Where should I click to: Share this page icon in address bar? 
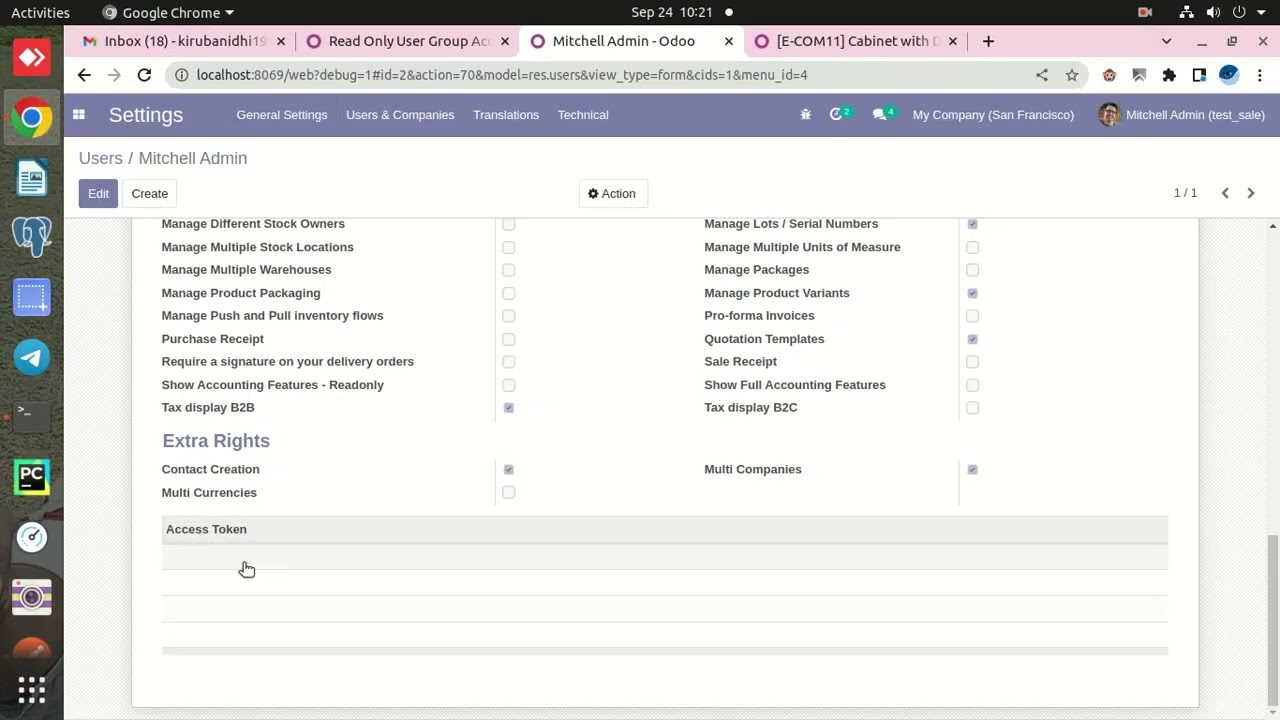point(1042,75)
